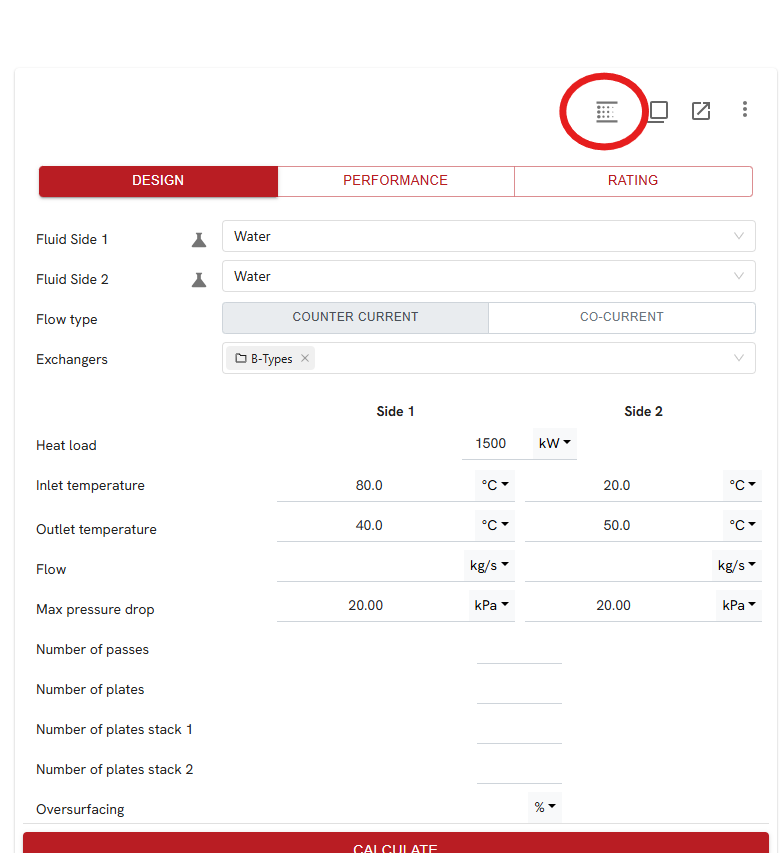This screenshot has height=853, width=783.
Task: Click the flask icon beside Fluid Side 2
Action: click(x=199, y=280)
